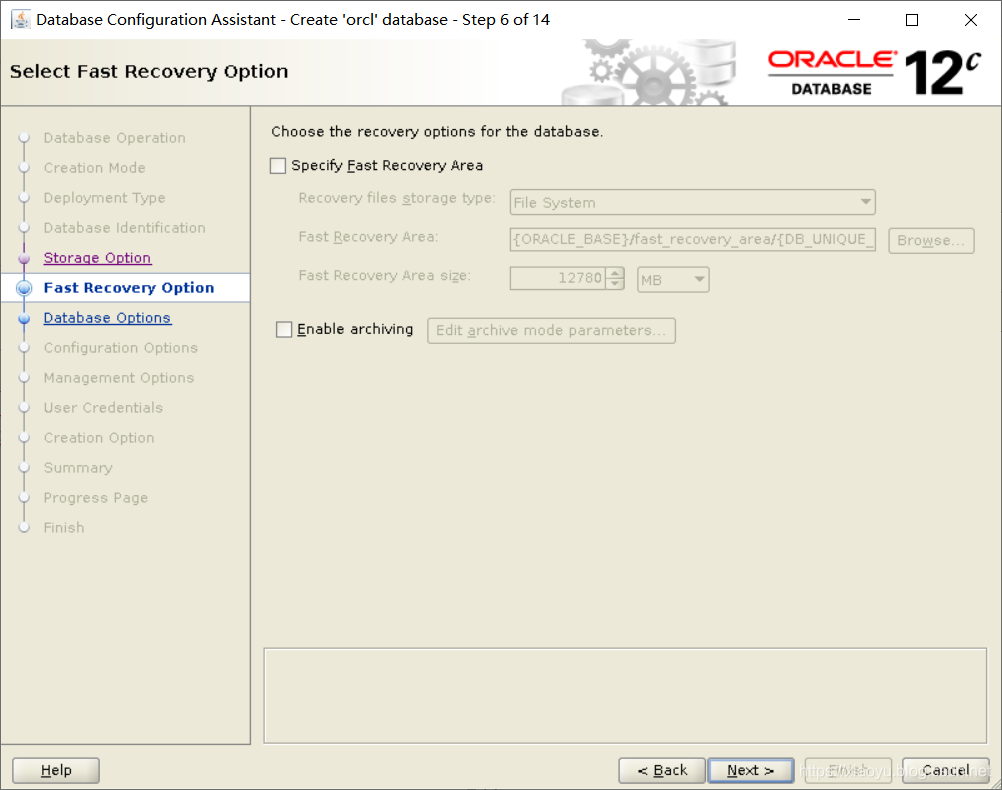Screen dimensions: 1002x790
Task: Click Configuration Options step in sidebar
Action: pyautogui.click(x=121, y=348)
